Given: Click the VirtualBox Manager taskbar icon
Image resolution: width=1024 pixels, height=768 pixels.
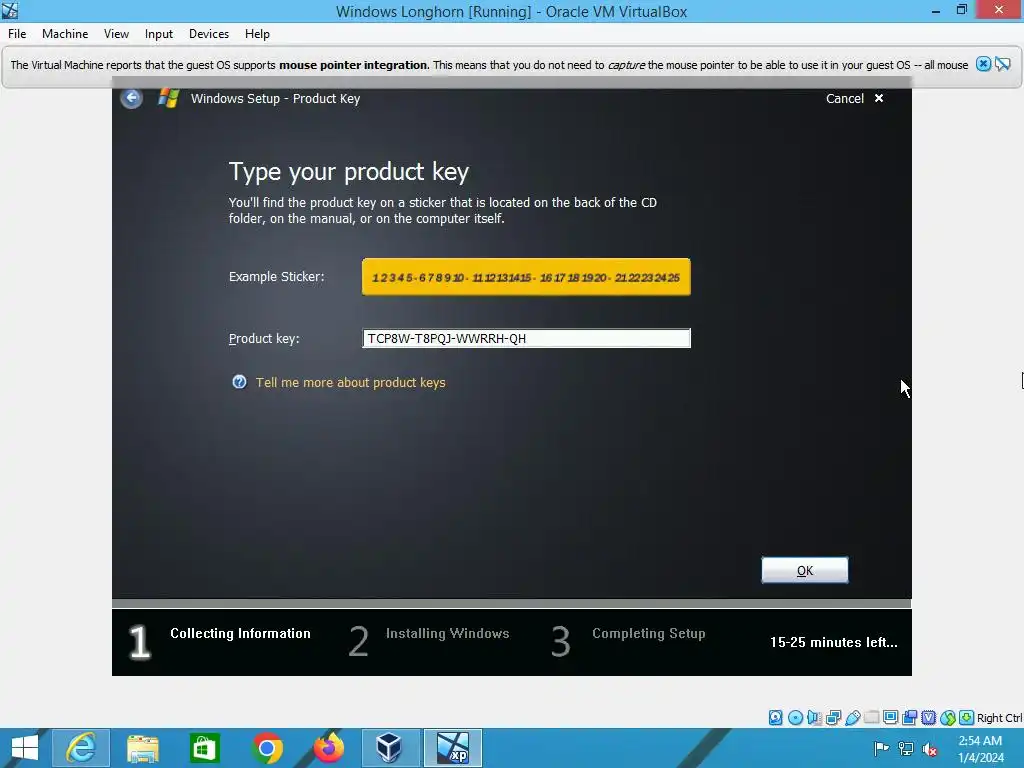Looking at the screenshot, I should pyautogui.click(x=390, y=748).
